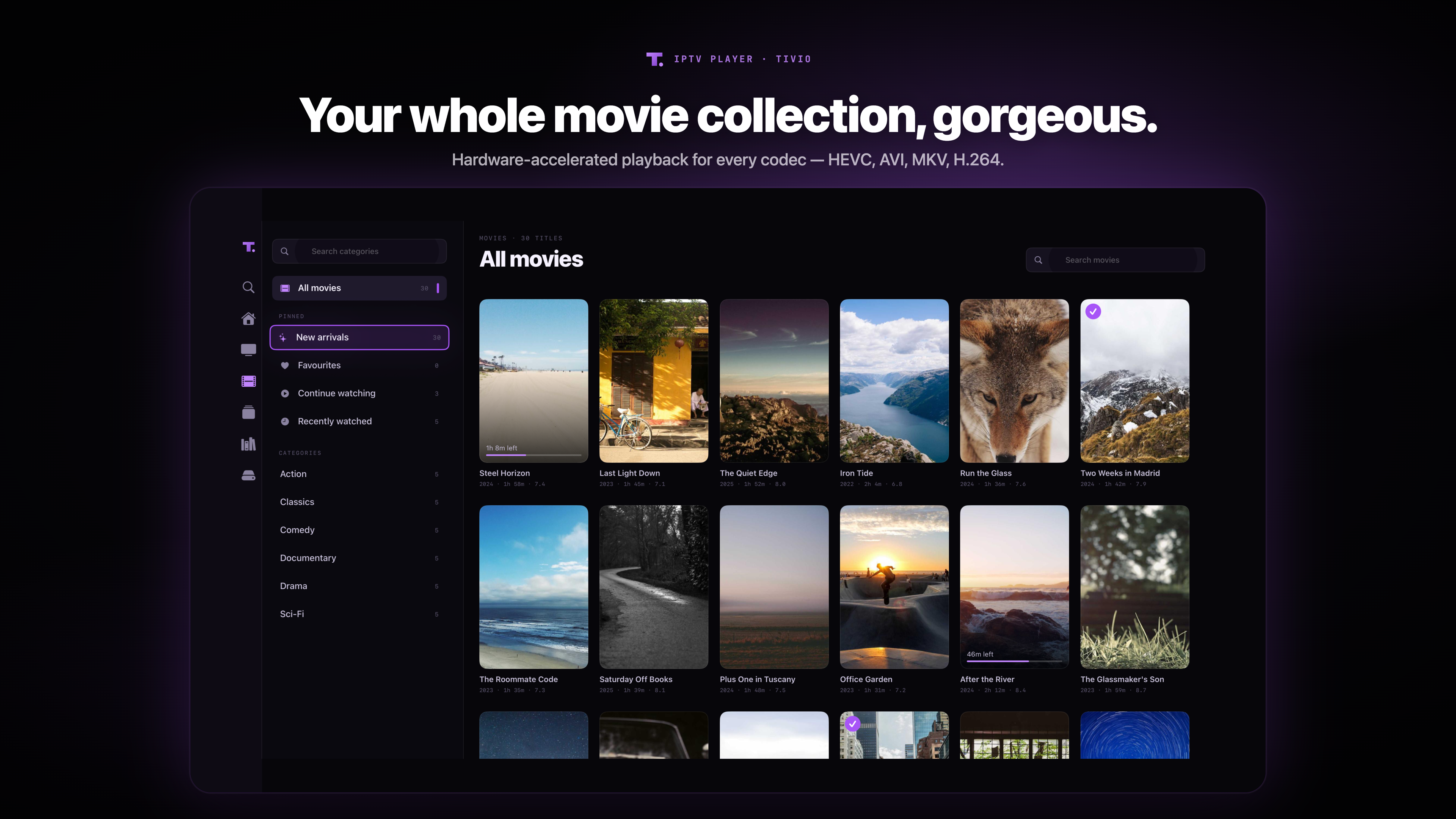This screenshot has height=819, width=1456.
Task: Click the heart icon beside Favourites
Action: click(x=285, y=366)
